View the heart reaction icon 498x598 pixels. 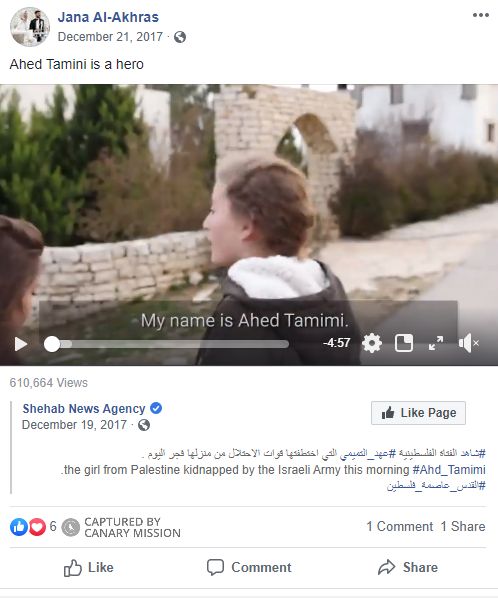point(37,527)
